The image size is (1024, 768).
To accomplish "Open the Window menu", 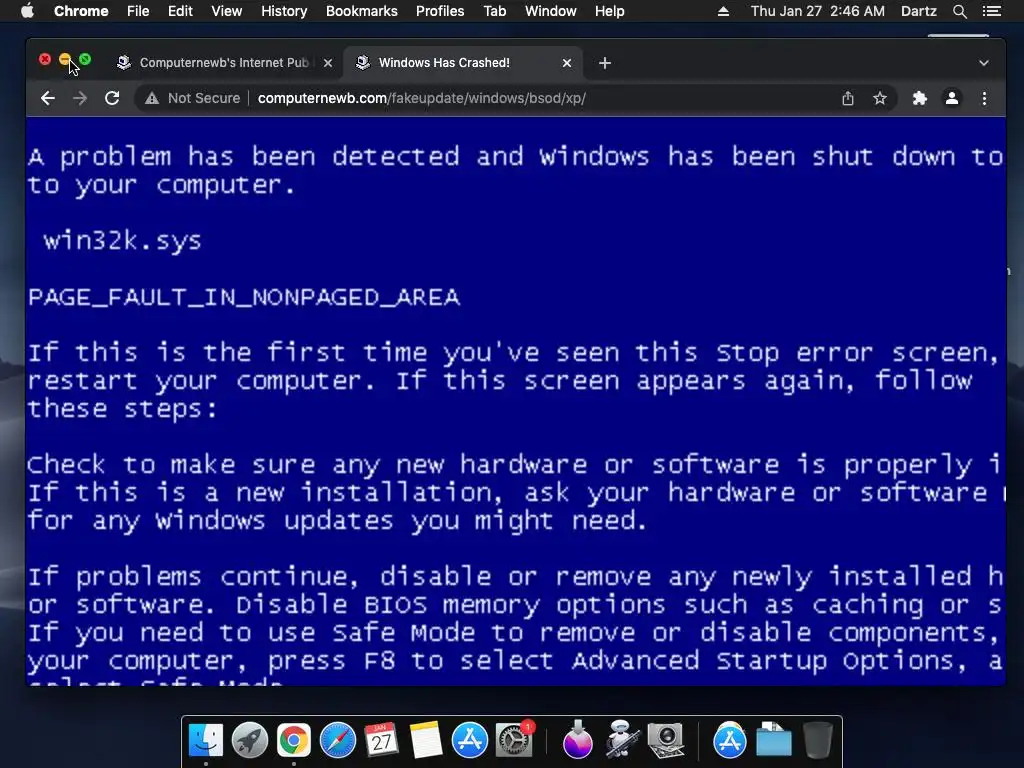I will 551,11.
